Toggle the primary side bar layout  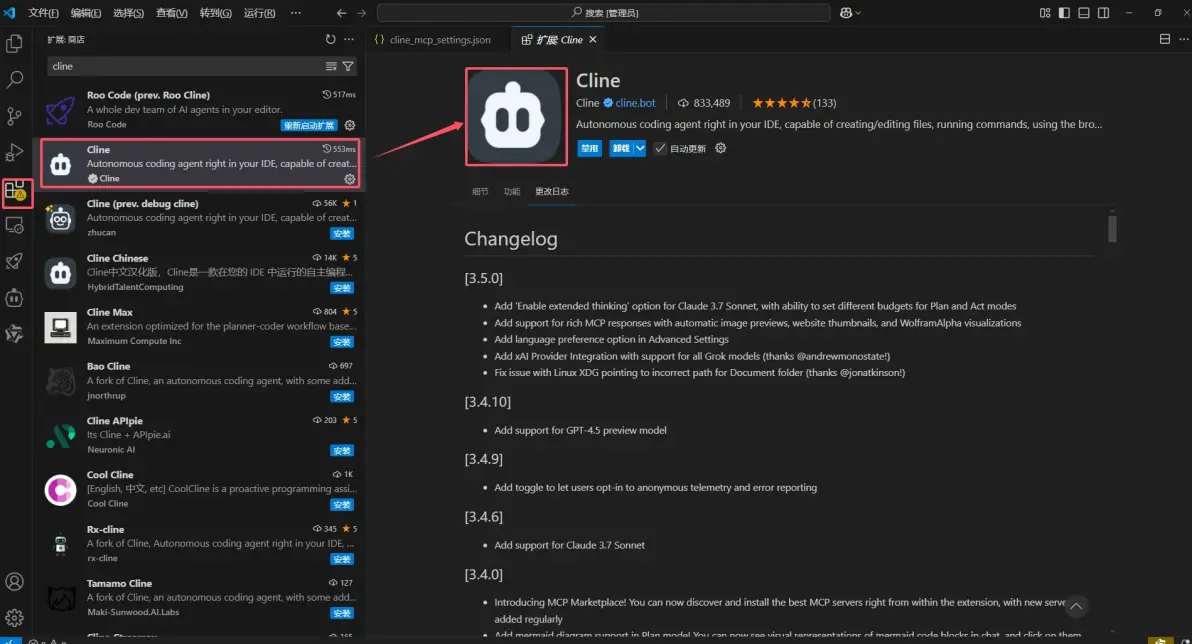click(1065, 13)
